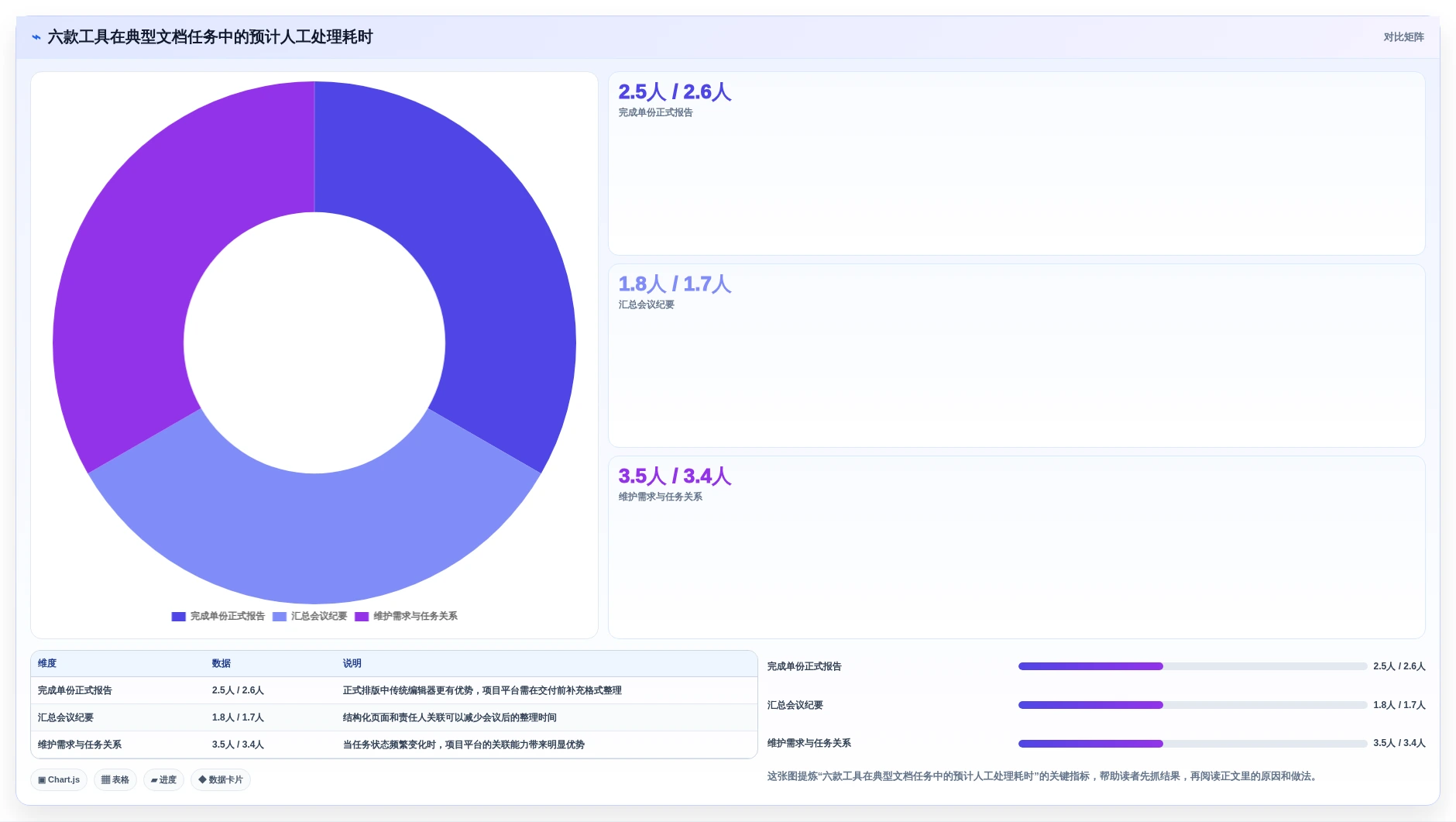This screenshot has height=822, width=1456.
Task: Click the 1.8人 / 1.7人 value beside progress bar
Action: [1399, 705]
